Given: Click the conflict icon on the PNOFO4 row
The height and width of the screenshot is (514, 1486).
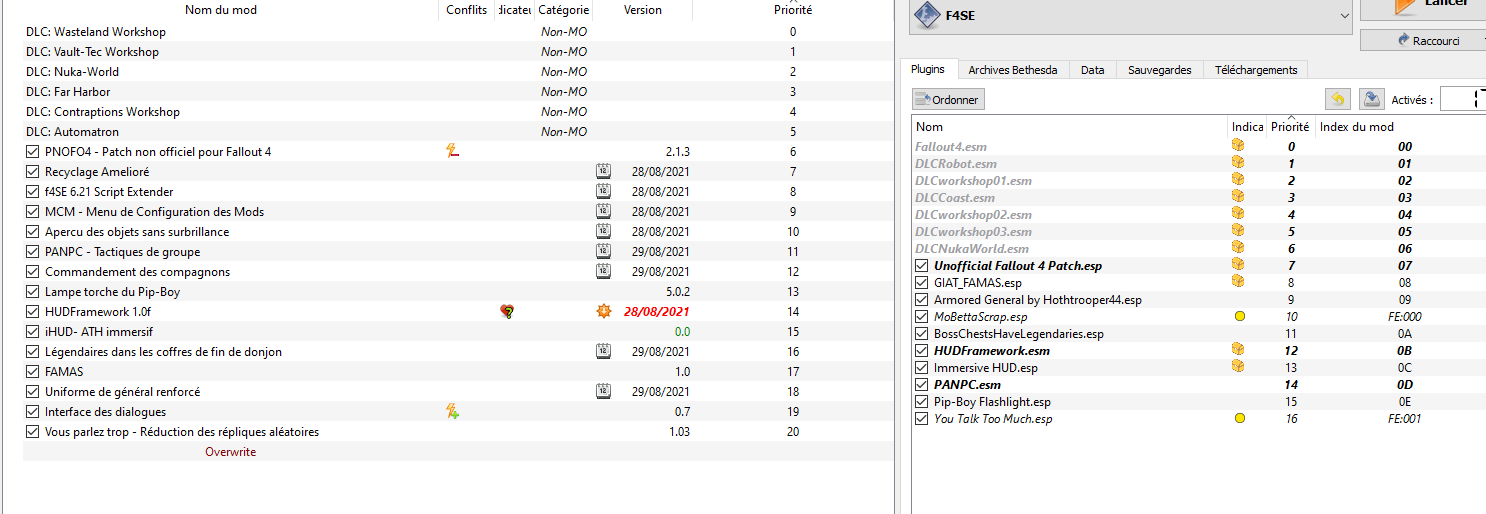Looking at the screenshot, I should pos(452,151).
